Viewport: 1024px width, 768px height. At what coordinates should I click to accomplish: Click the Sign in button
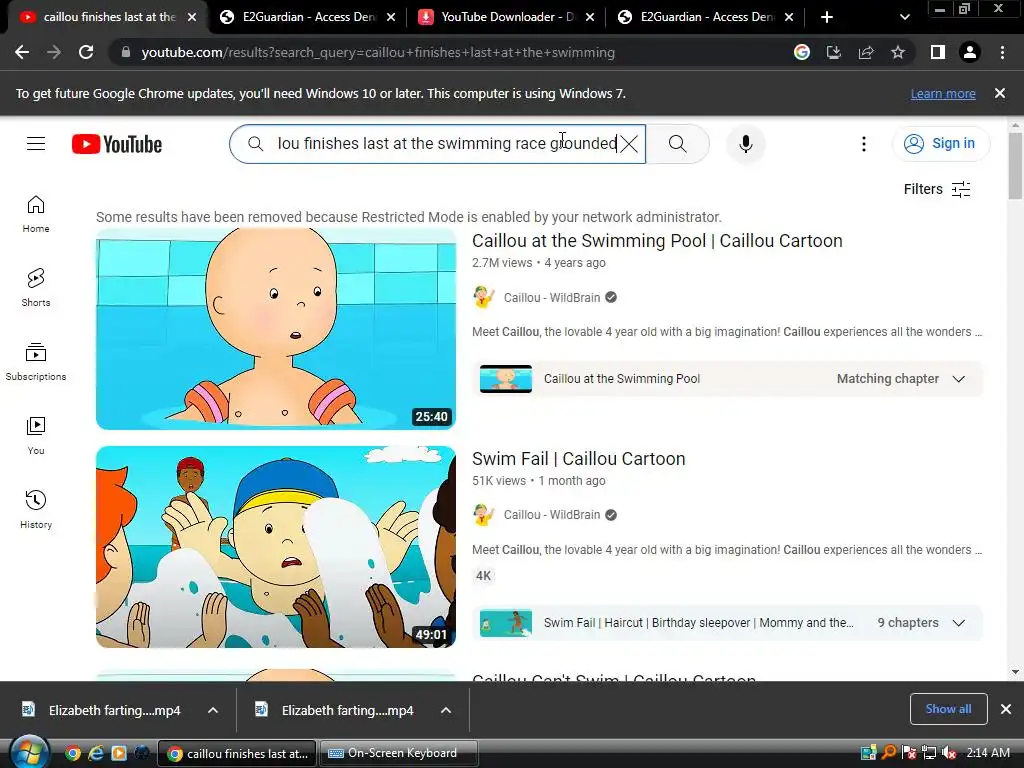tap(941, 143)
